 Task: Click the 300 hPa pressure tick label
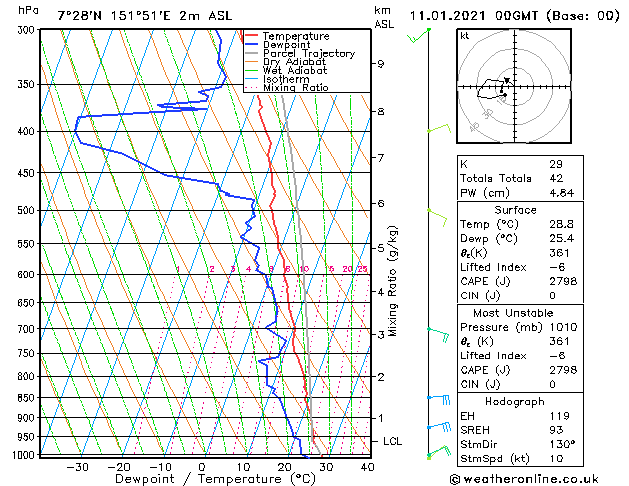[x=27, y=30]
